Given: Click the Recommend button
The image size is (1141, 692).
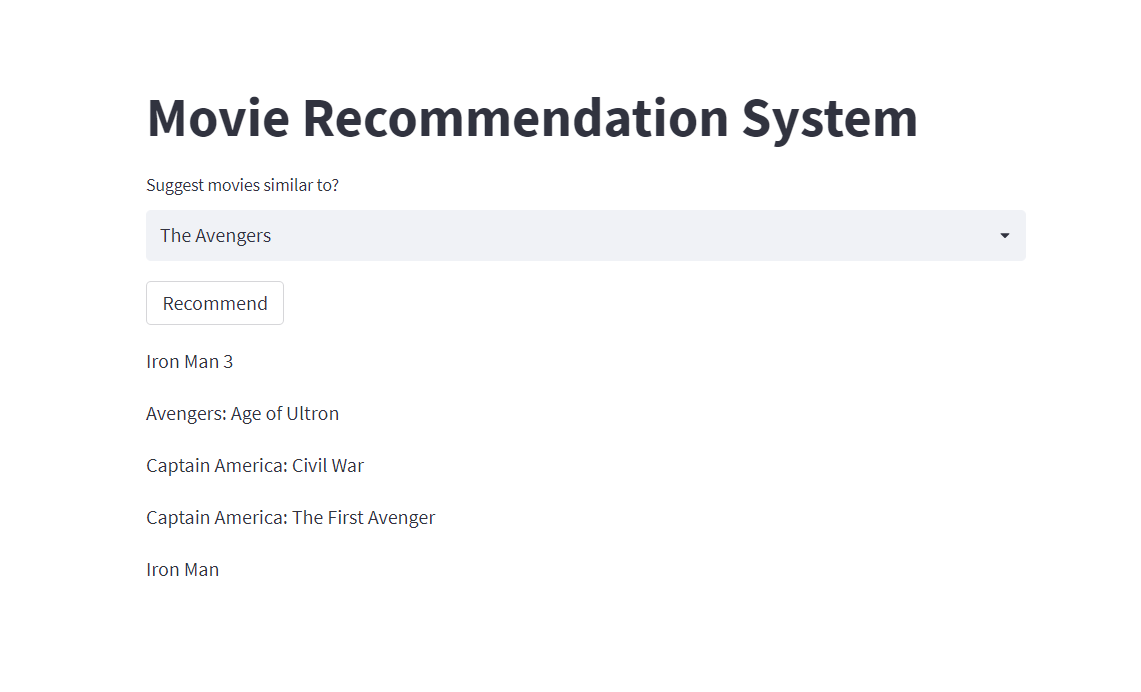Looking at the screenshot, I should pyautogui.click(x=214, y=302).
